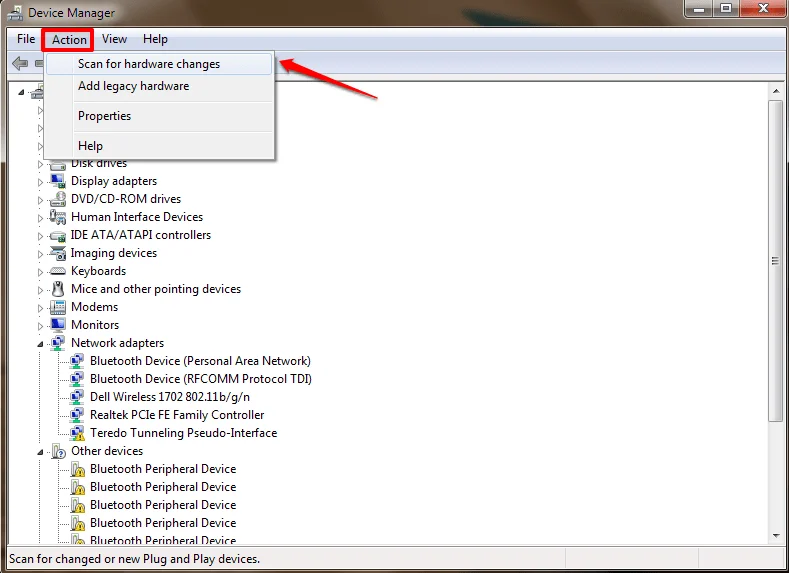
Task: Expand the Keyboards node
Action: click(x=40, y=272)
